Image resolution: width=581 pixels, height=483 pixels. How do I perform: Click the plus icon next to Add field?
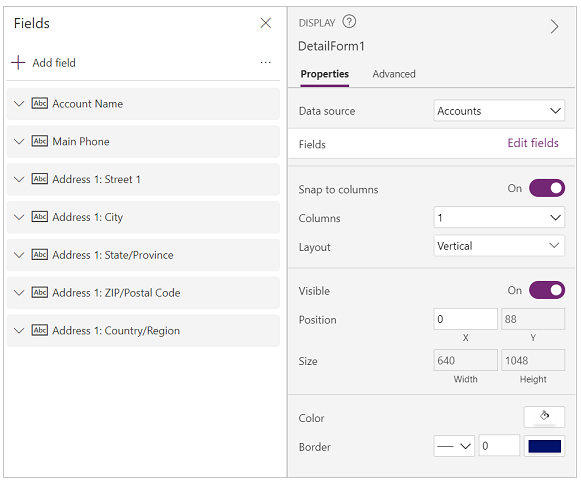point(18,63)
